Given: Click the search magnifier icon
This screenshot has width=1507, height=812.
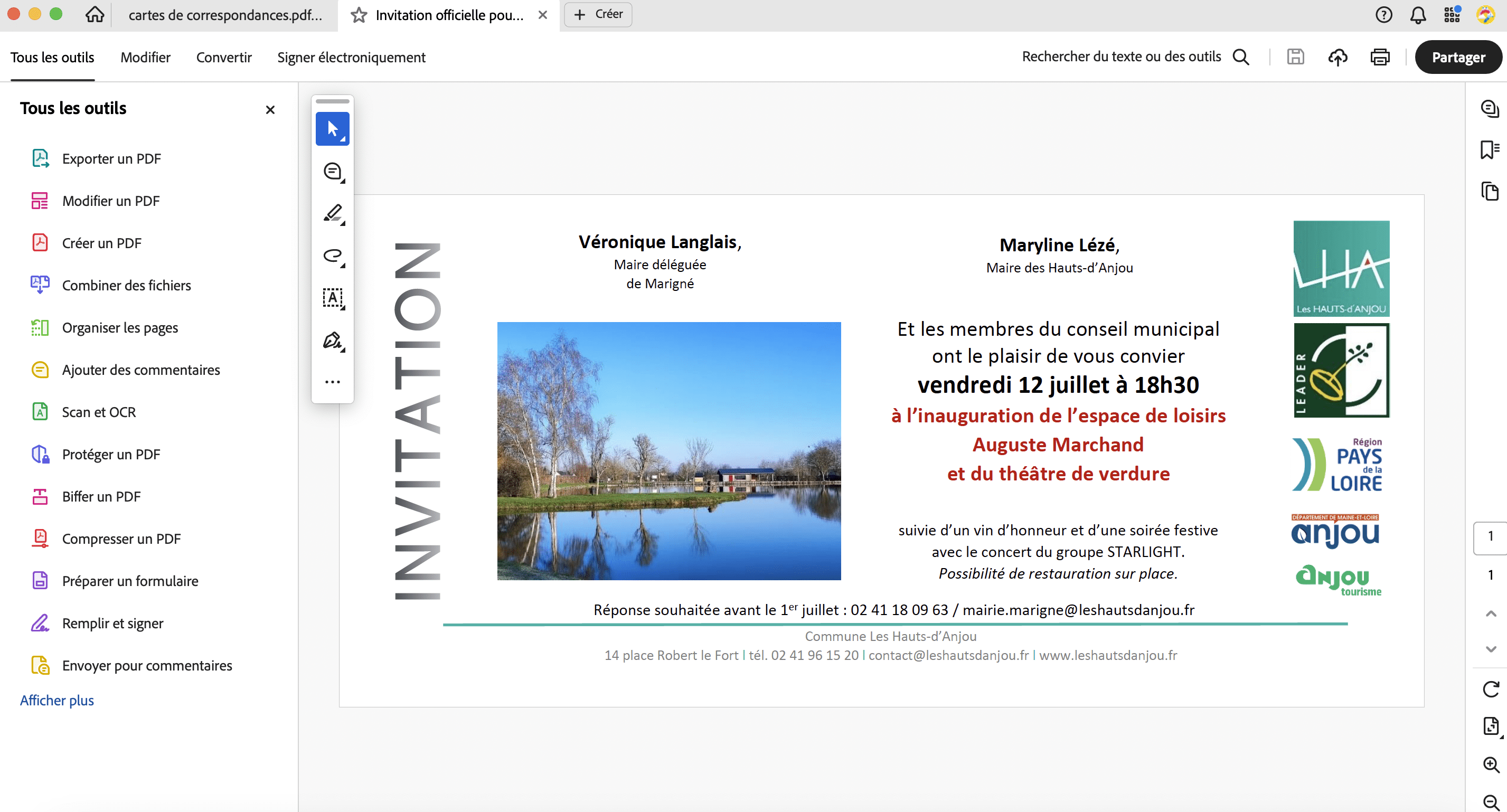Looking at the screenshot, I should (x=1241, y=58).
